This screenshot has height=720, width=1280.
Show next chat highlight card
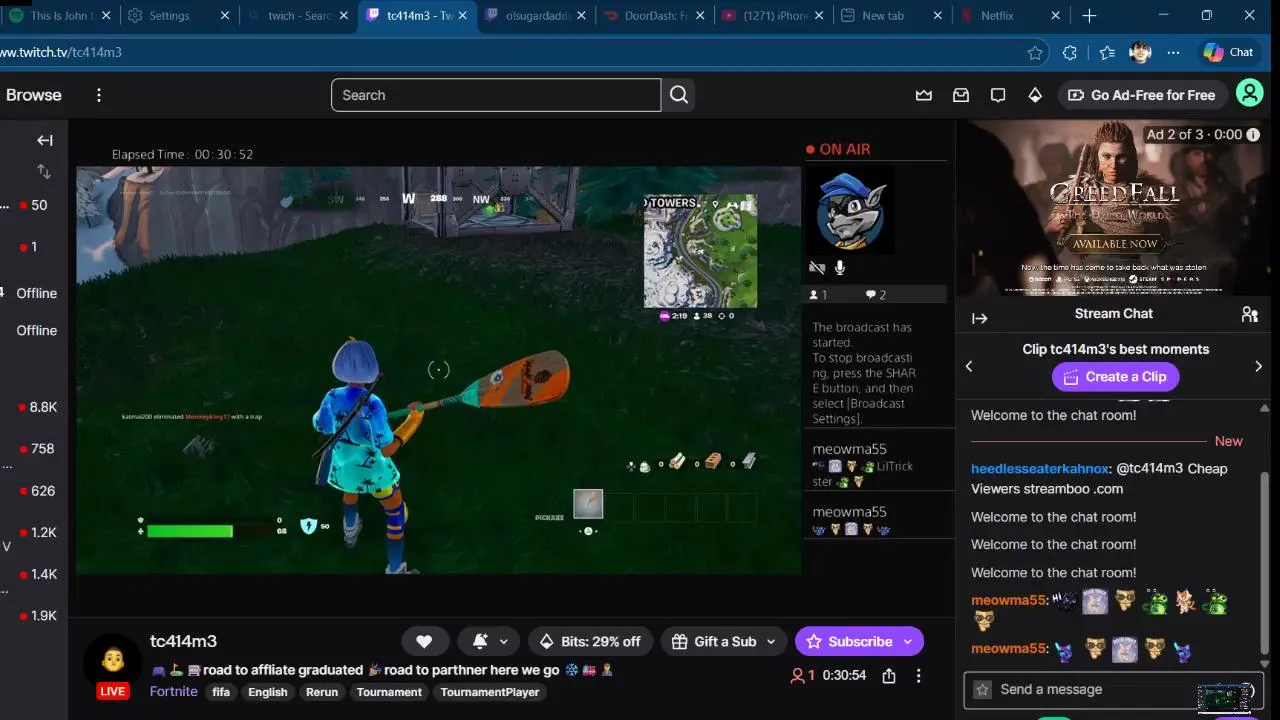tap(1258, 367)
